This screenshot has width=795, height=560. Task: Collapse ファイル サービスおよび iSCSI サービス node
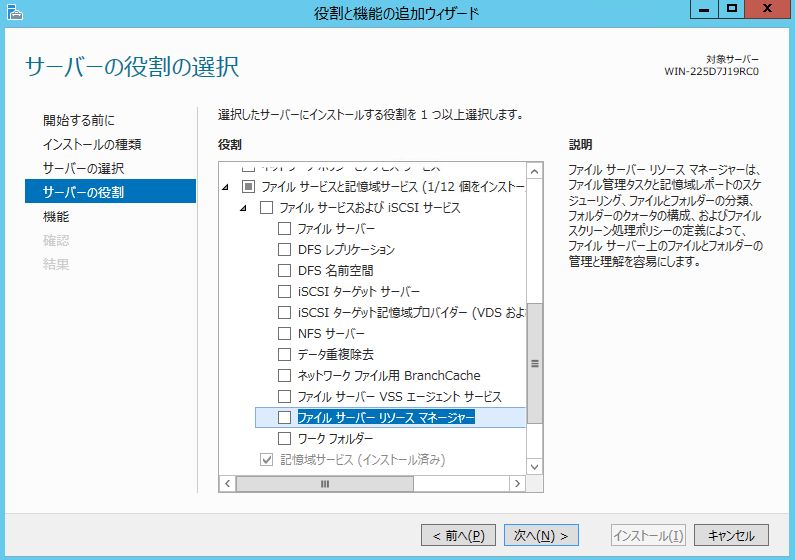243,208
